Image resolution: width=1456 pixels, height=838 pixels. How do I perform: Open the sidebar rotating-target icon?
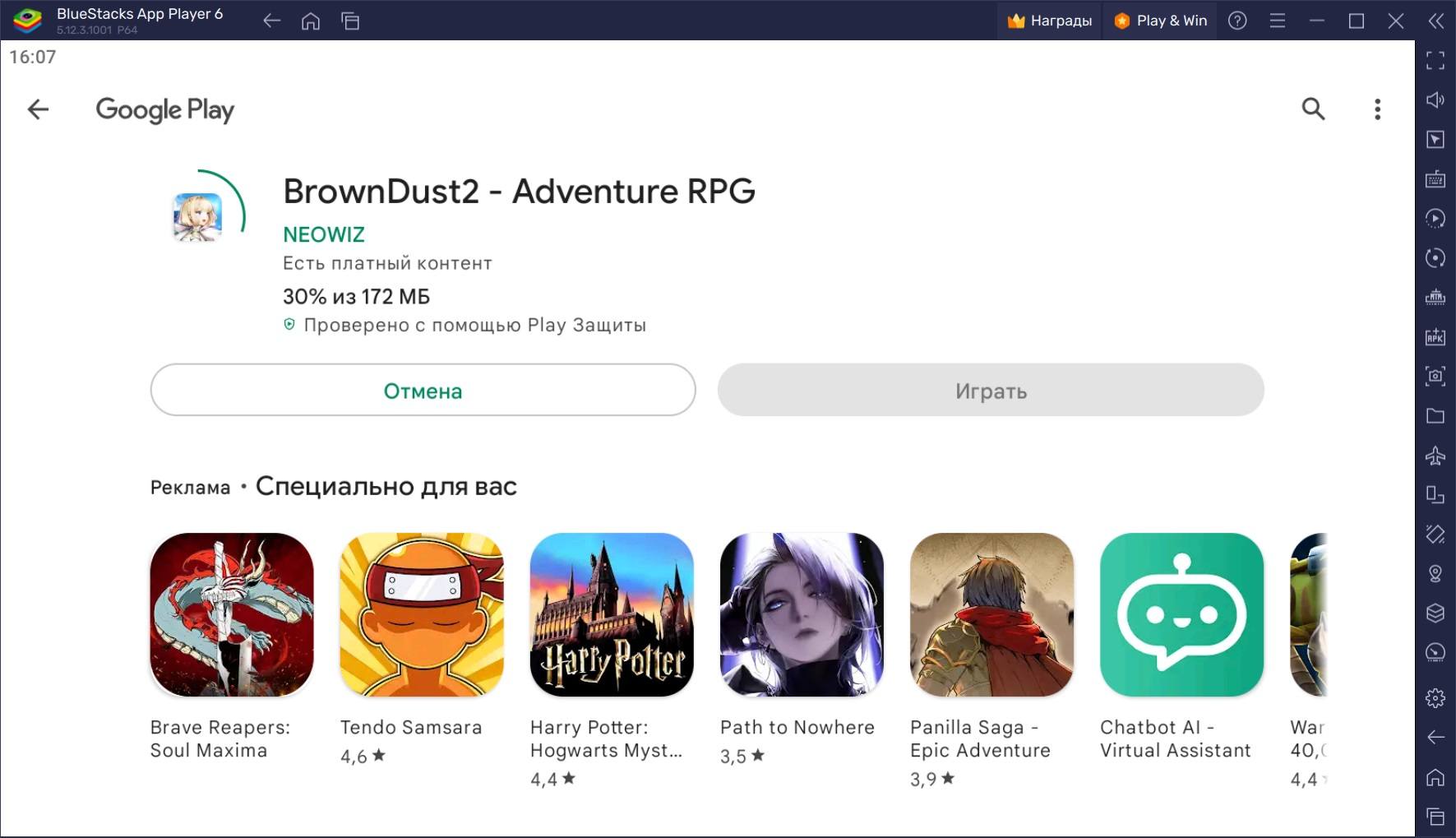[1435, 257]
